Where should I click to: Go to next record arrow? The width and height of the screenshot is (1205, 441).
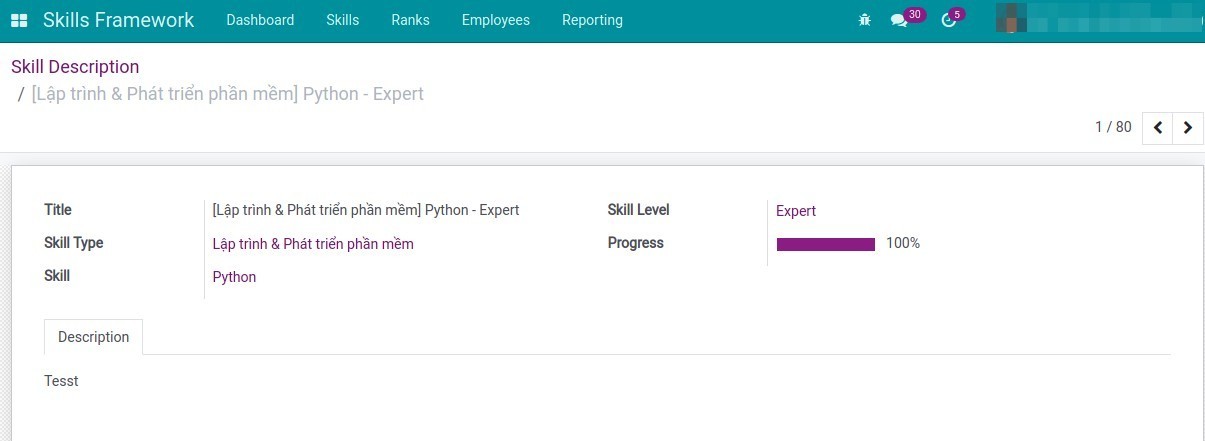coord(1187,127)
